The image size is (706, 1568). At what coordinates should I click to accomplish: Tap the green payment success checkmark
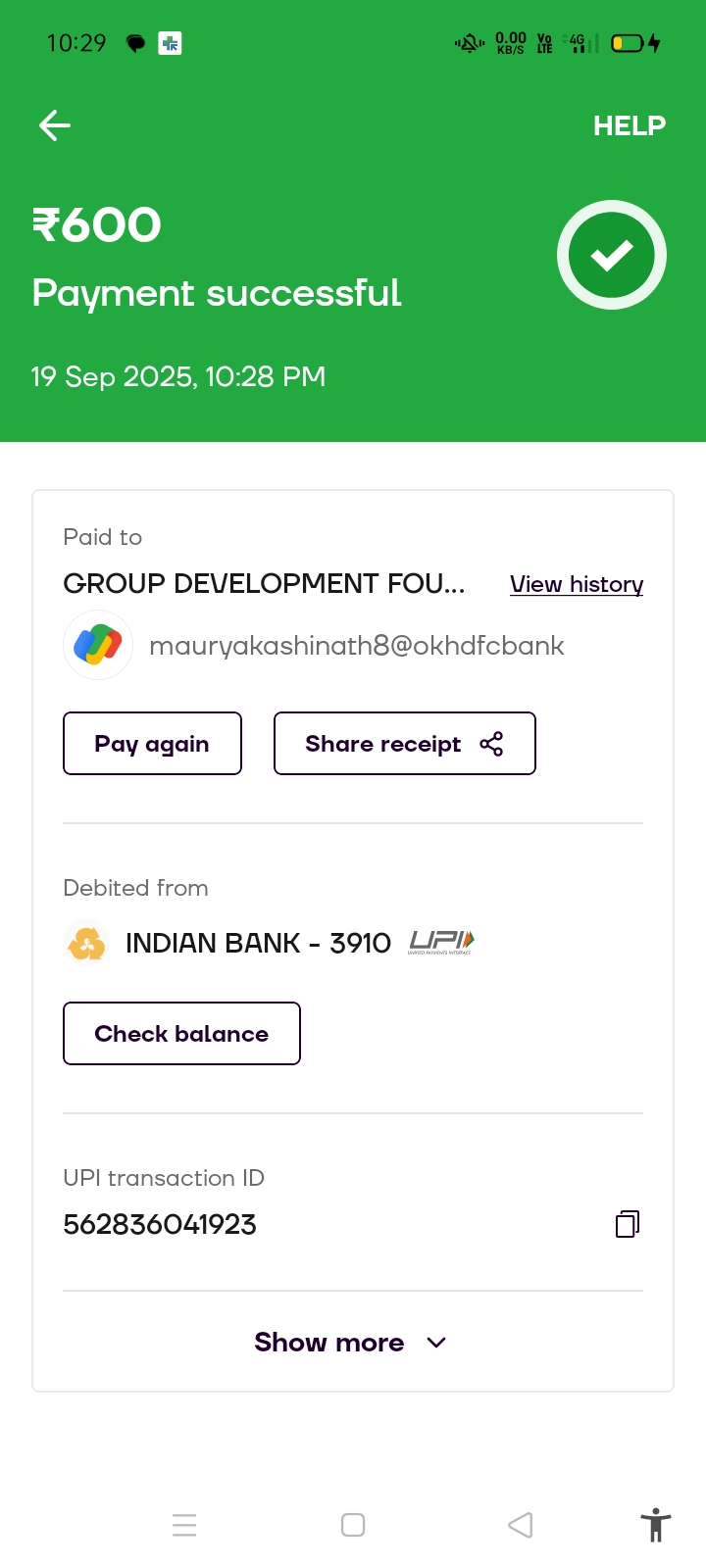612,255
